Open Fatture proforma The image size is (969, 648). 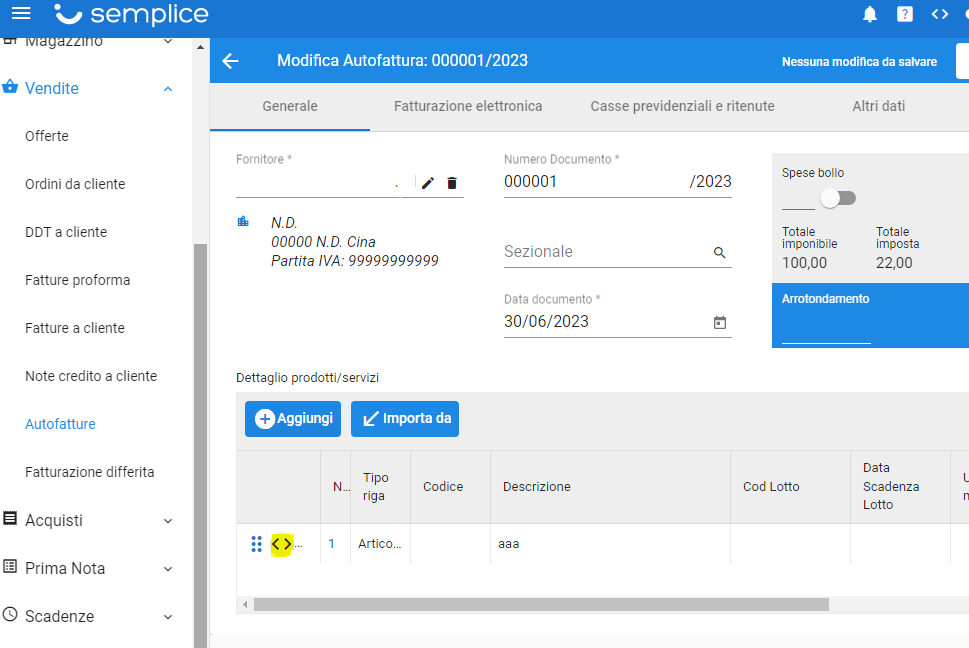pos(77,280)
